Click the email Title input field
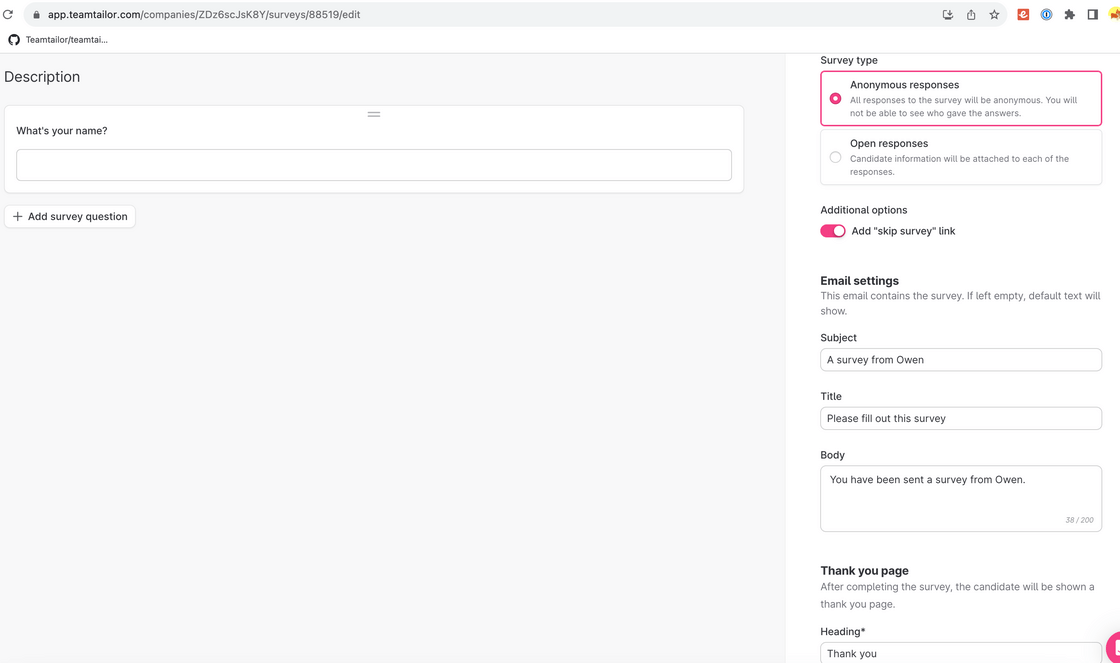Viewport: 1120px width, 663px height. (x=960, y=418)
